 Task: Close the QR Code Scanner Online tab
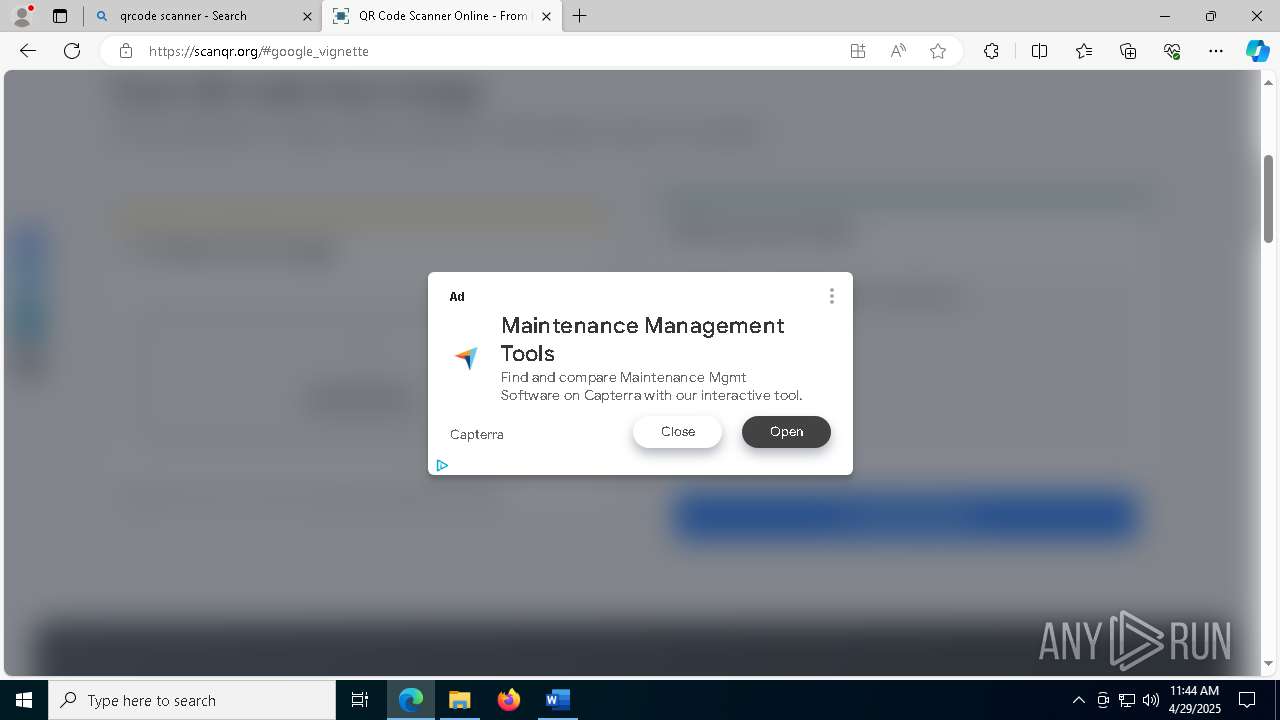[546, 16]
